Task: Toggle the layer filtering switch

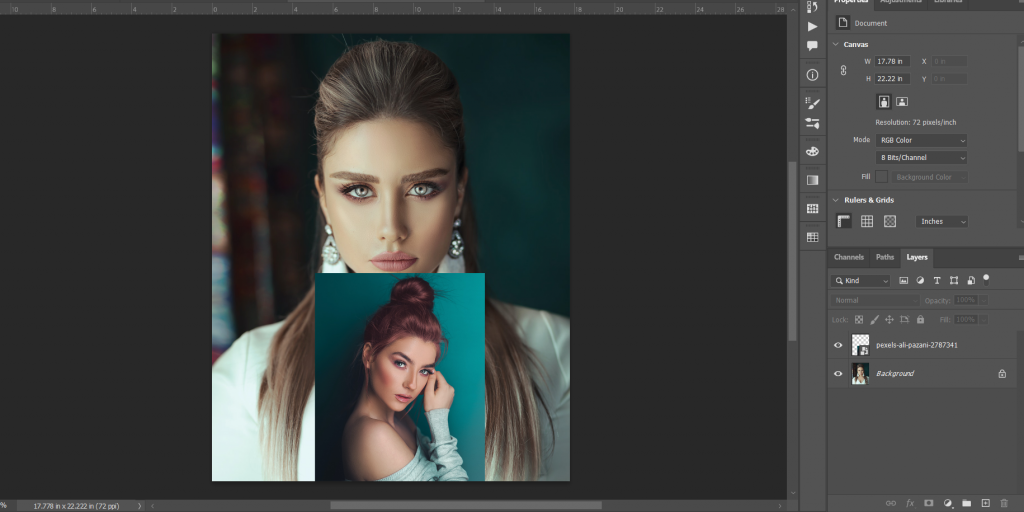Action: coord(986,280)
